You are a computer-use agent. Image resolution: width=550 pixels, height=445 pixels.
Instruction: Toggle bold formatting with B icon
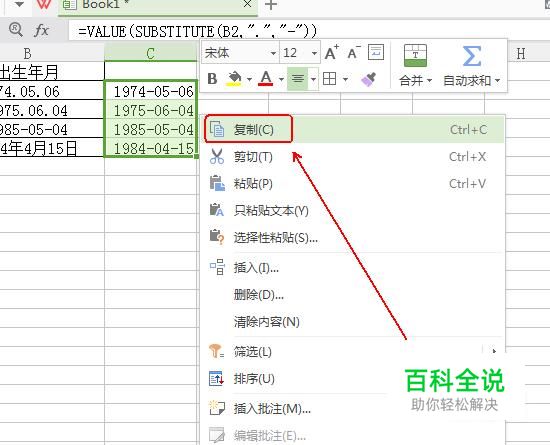pos(212,79)
